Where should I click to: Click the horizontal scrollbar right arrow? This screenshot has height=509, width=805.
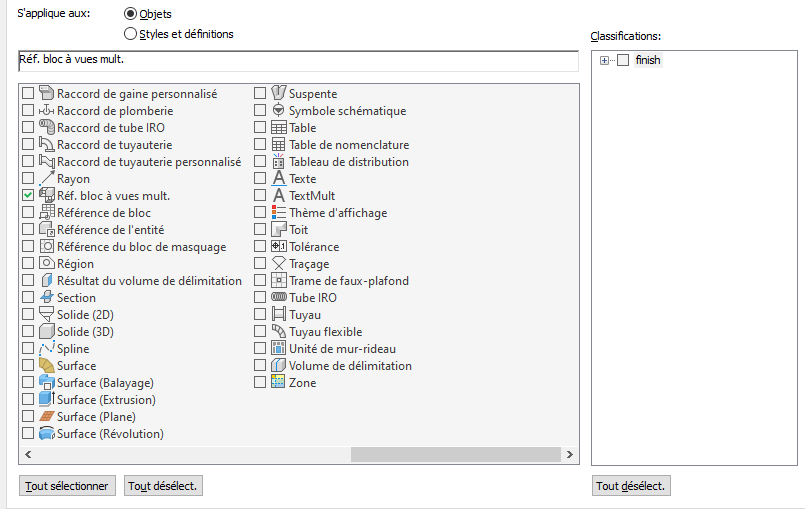tap(571, 455)
